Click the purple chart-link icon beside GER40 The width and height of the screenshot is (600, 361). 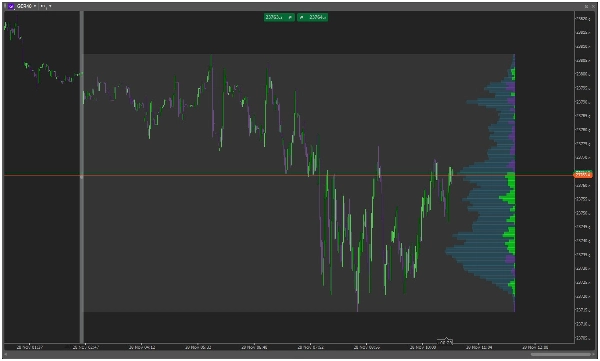11,6
